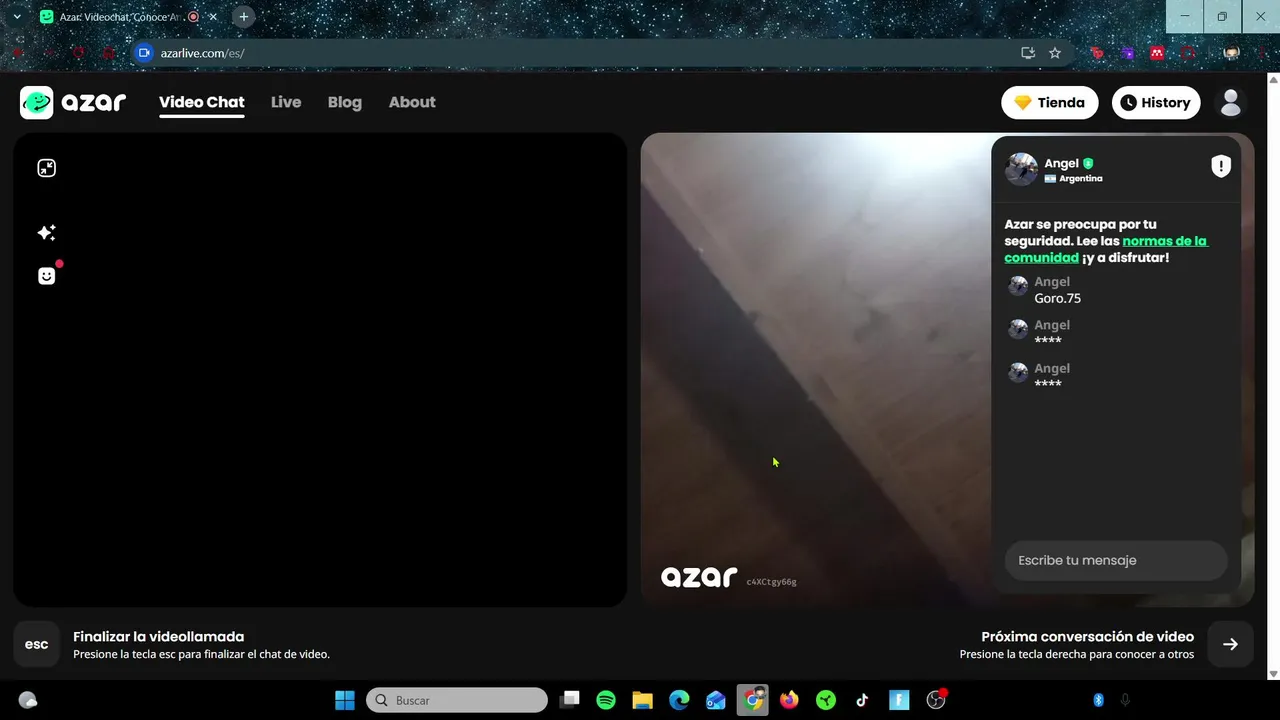Click the Bluetooth tray icon

tap(1098, 700)
